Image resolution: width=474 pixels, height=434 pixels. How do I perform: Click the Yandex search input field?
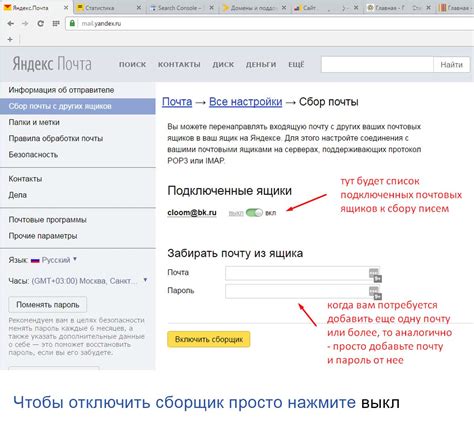coord(377,65)
